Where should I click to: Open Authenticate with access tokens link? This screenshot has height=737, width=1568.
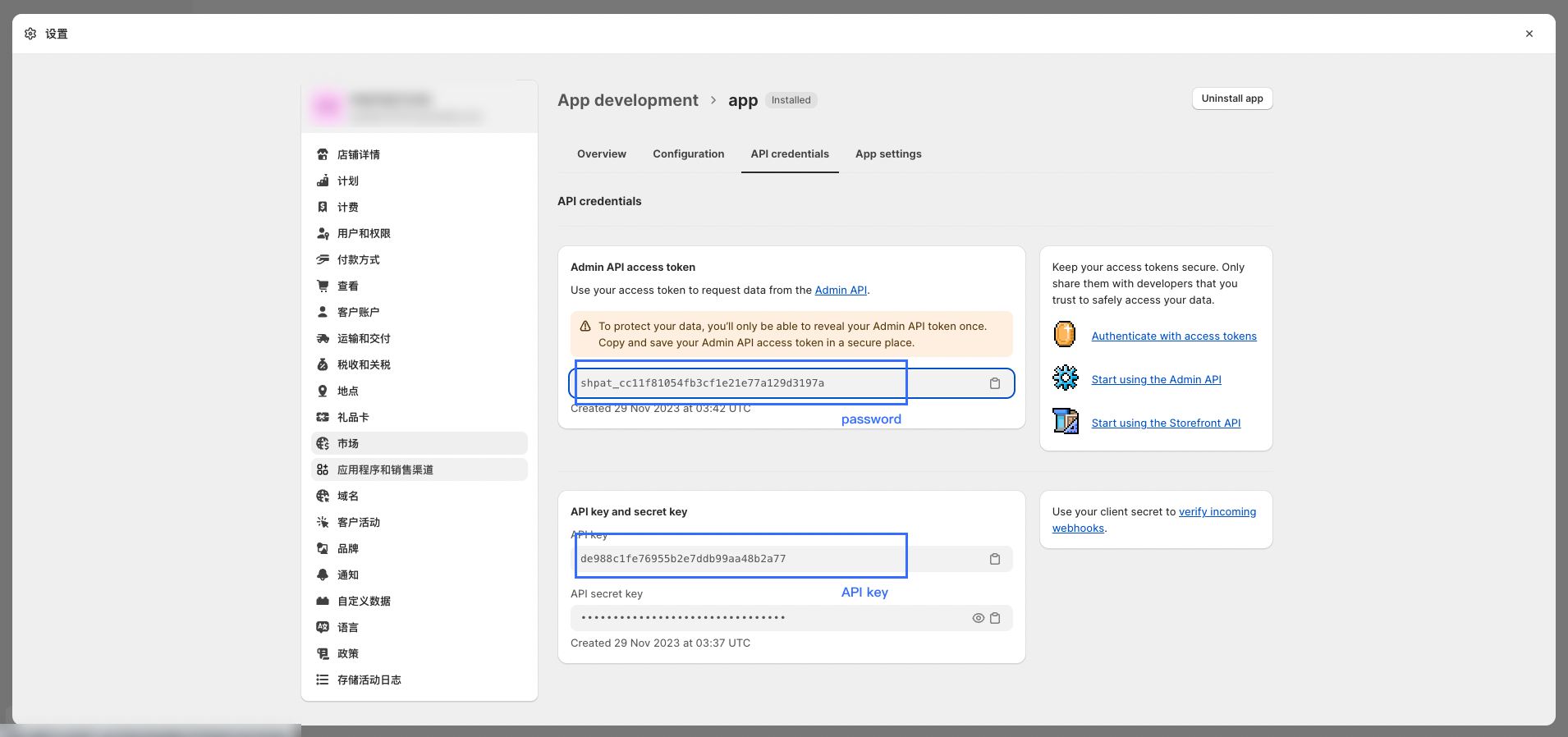pyautogui.click(x=1173, y=336)
